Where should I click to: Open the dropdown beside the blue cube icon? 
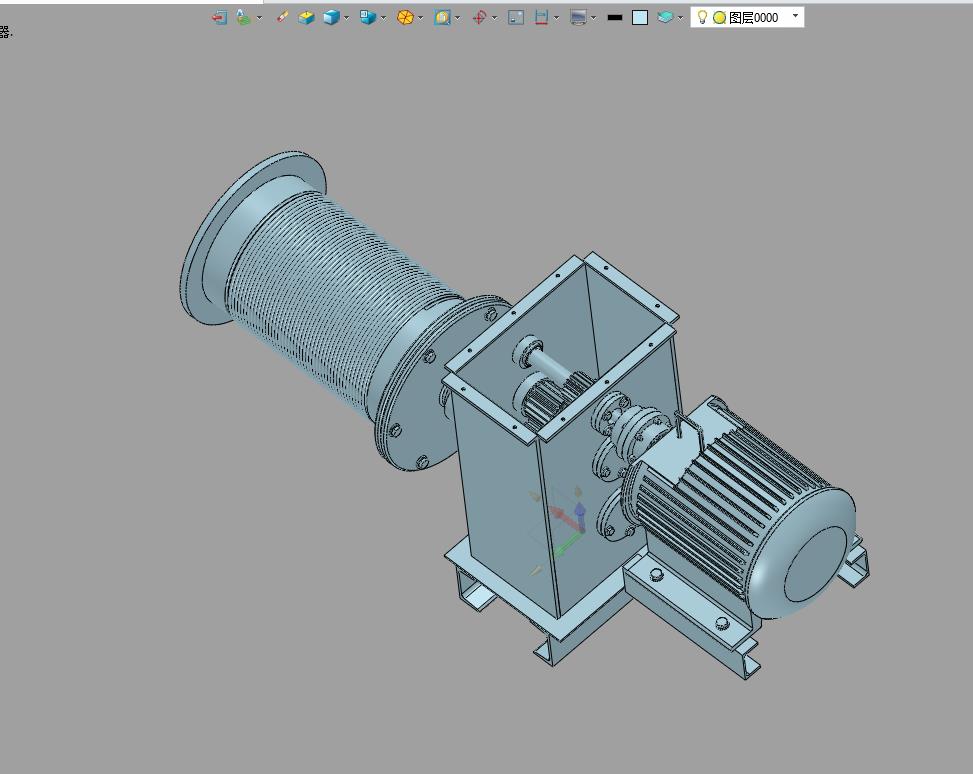[x=346, y=17]
